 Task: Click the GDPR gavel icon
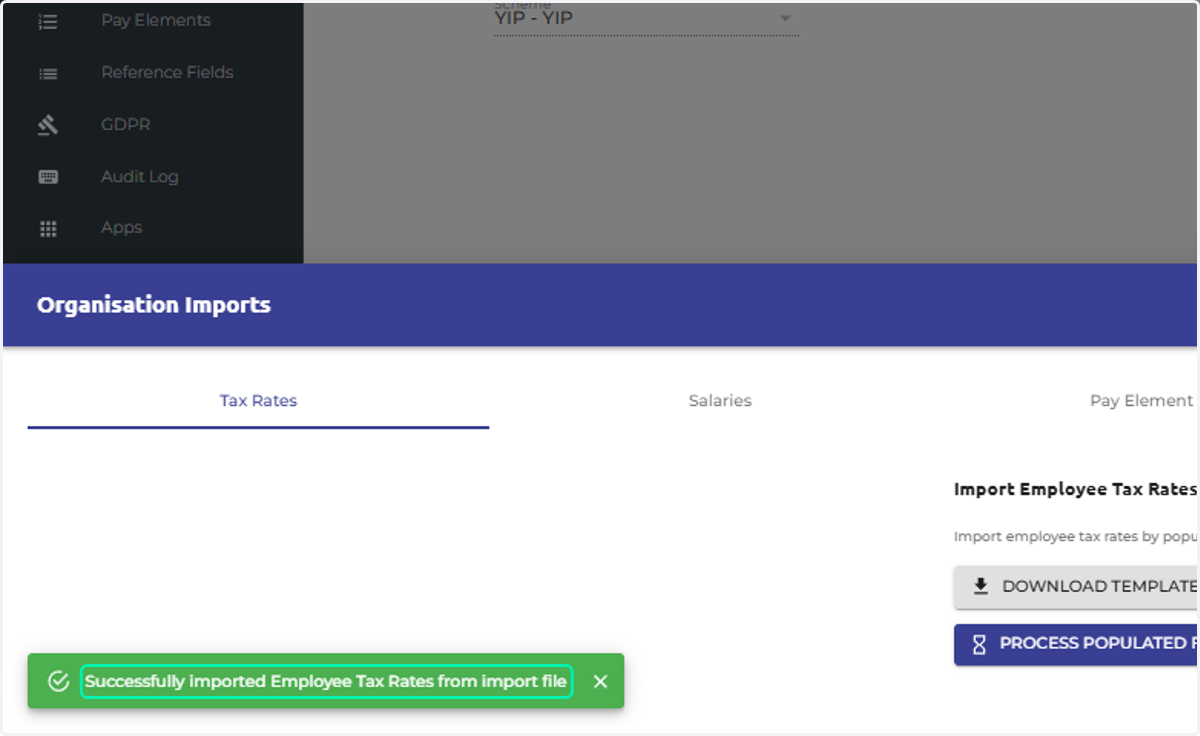(48, 125)
